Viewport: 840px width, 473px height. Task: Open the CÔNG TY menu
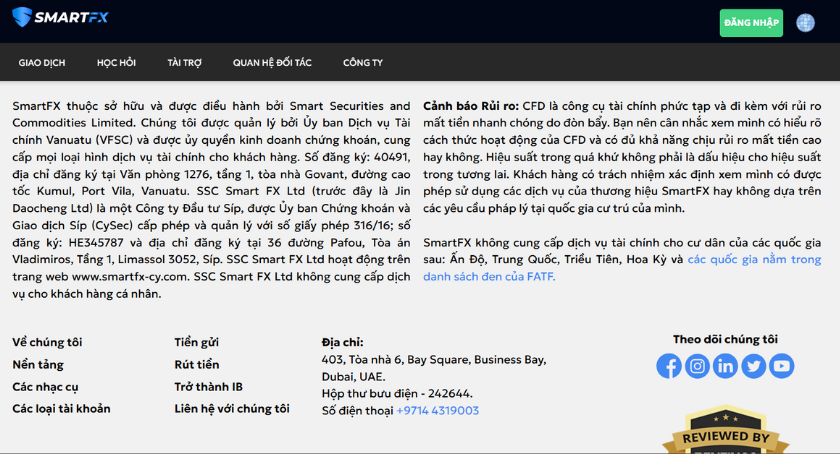363,62
